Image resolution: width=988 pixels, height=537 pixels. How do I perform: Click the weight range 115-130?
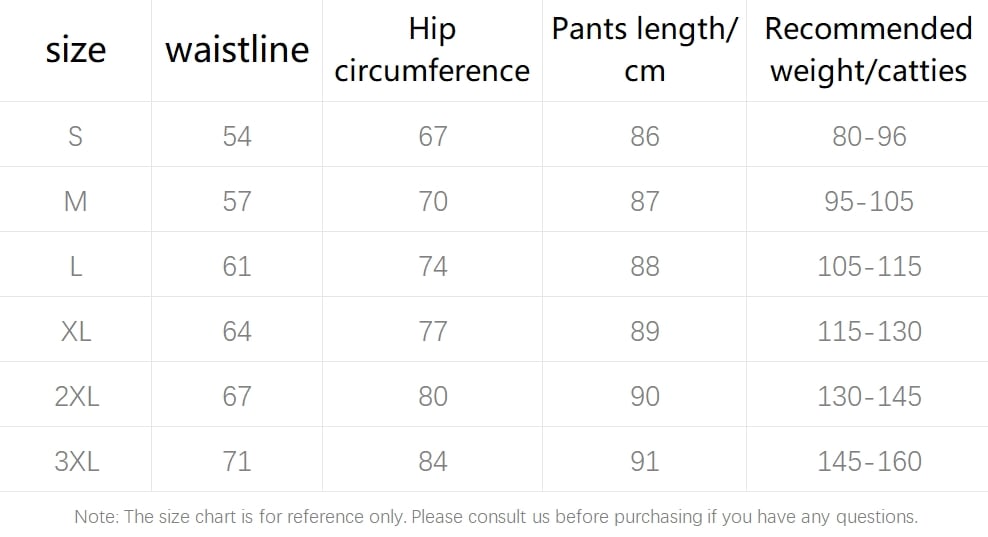click(869, 331)
